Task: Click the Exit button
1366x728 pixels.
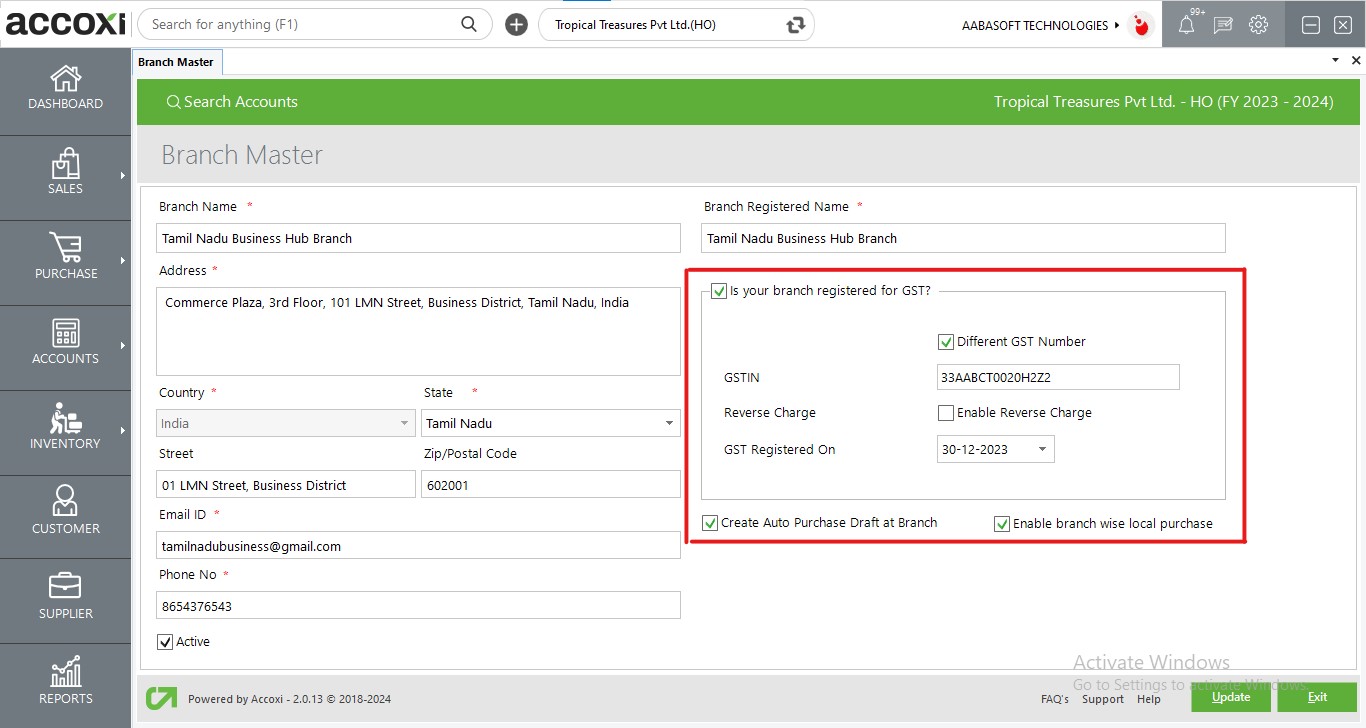Action: [1317, 697]
